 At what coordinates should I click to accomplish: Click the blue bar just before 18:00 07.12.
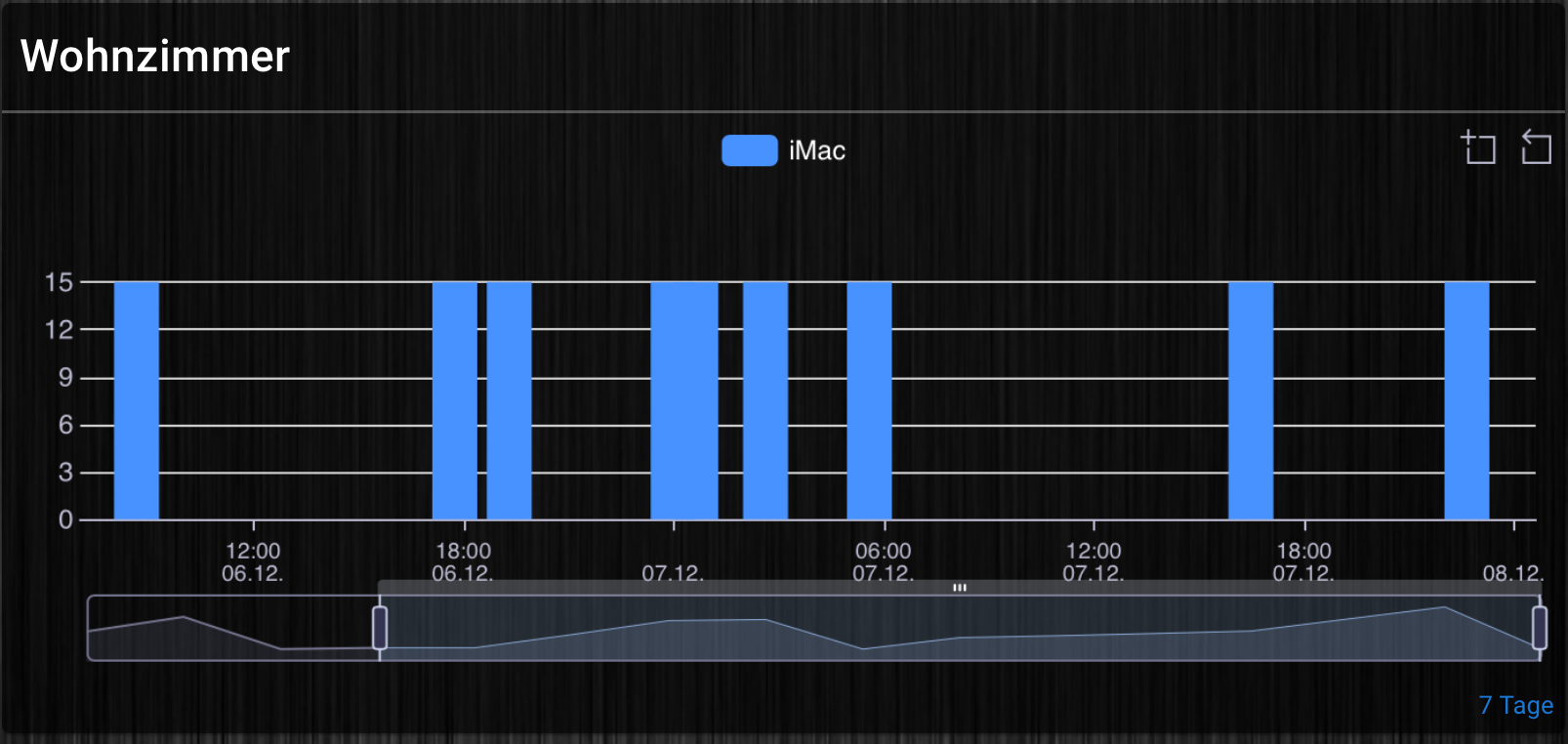(x=1251, y=400)
